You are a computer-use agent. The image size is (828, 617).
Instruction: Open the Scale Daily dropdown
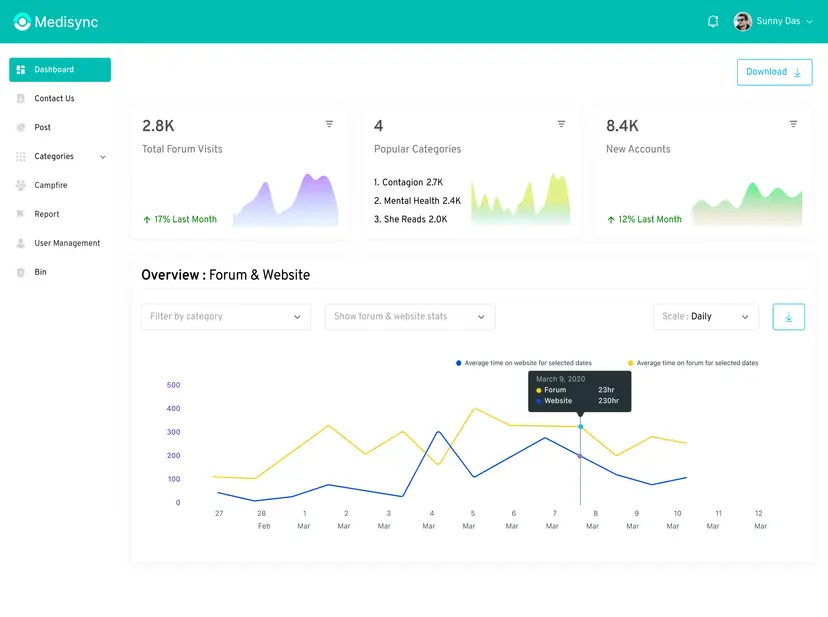tap(706, 316)
